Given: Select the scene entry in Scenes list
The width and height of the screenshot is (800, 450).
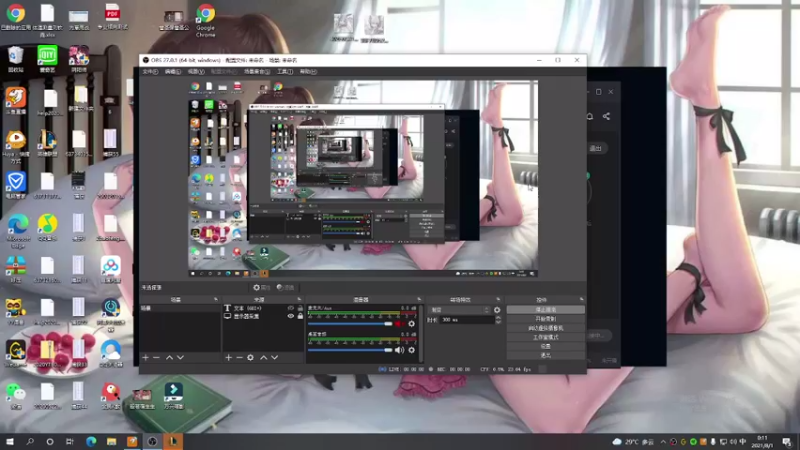Looking at the screenshot, I should click(180, 308).
